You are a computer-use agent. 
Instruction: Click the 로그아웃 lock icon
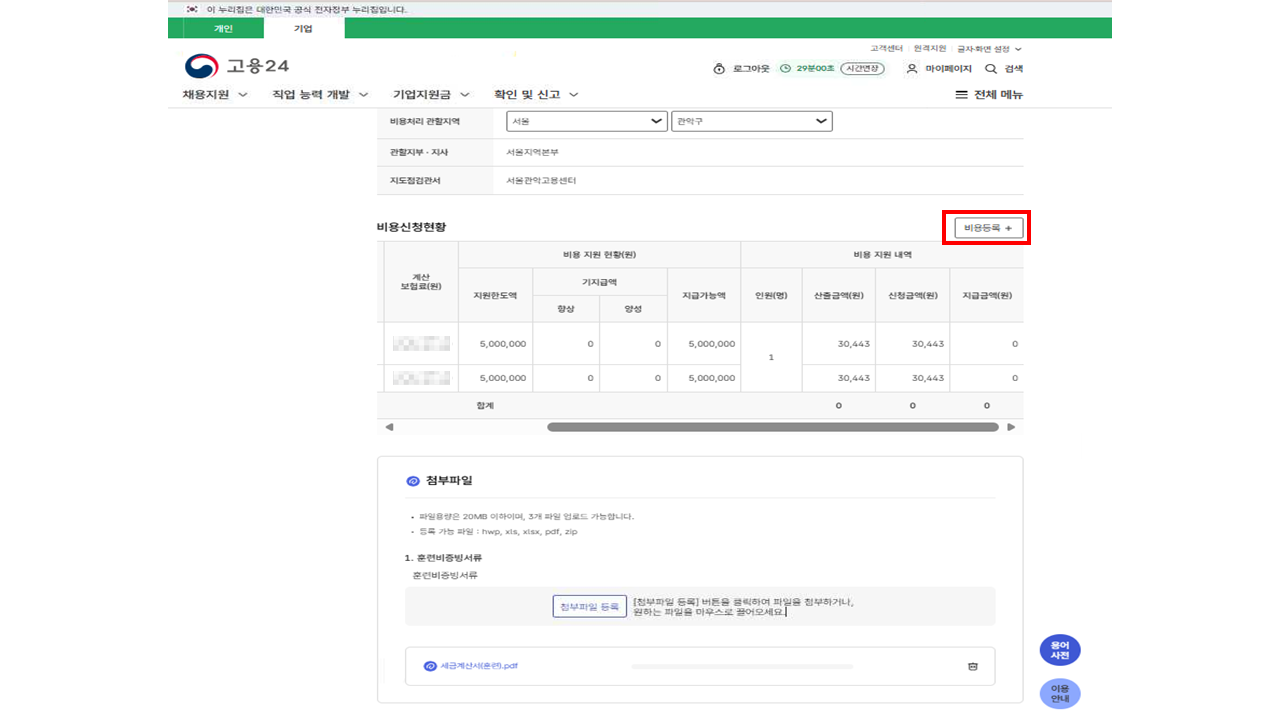pyautogui.click(x=718, y=69)
